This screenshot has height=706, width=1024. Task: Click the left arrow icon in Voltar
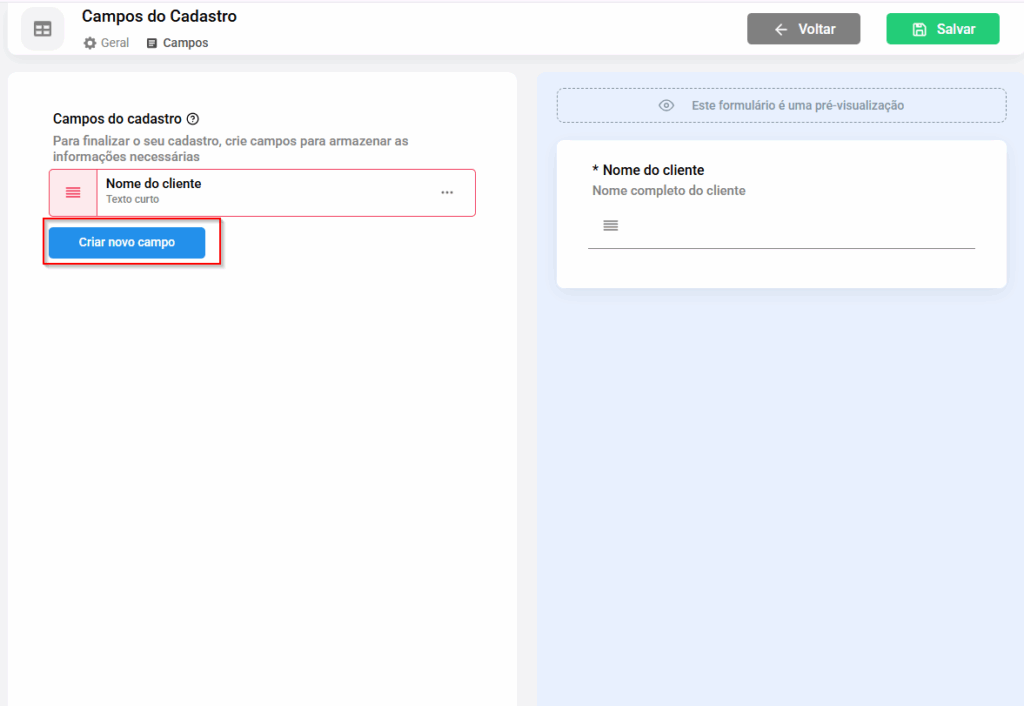[781, 30]
